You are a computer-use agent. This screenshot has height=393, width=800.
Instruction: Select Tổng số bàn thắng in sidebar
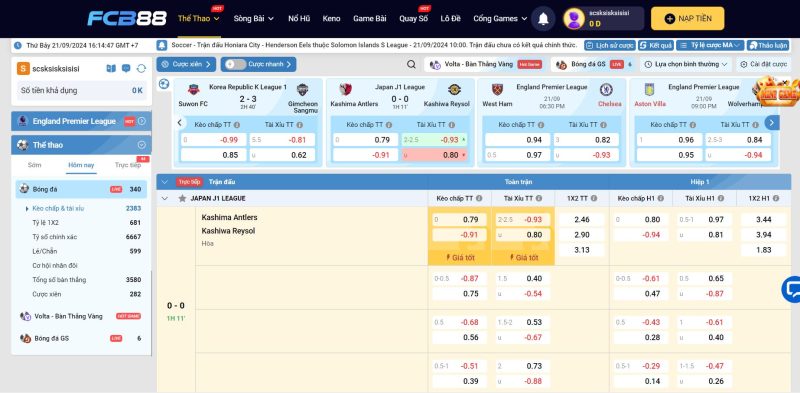tap(59, 280)
